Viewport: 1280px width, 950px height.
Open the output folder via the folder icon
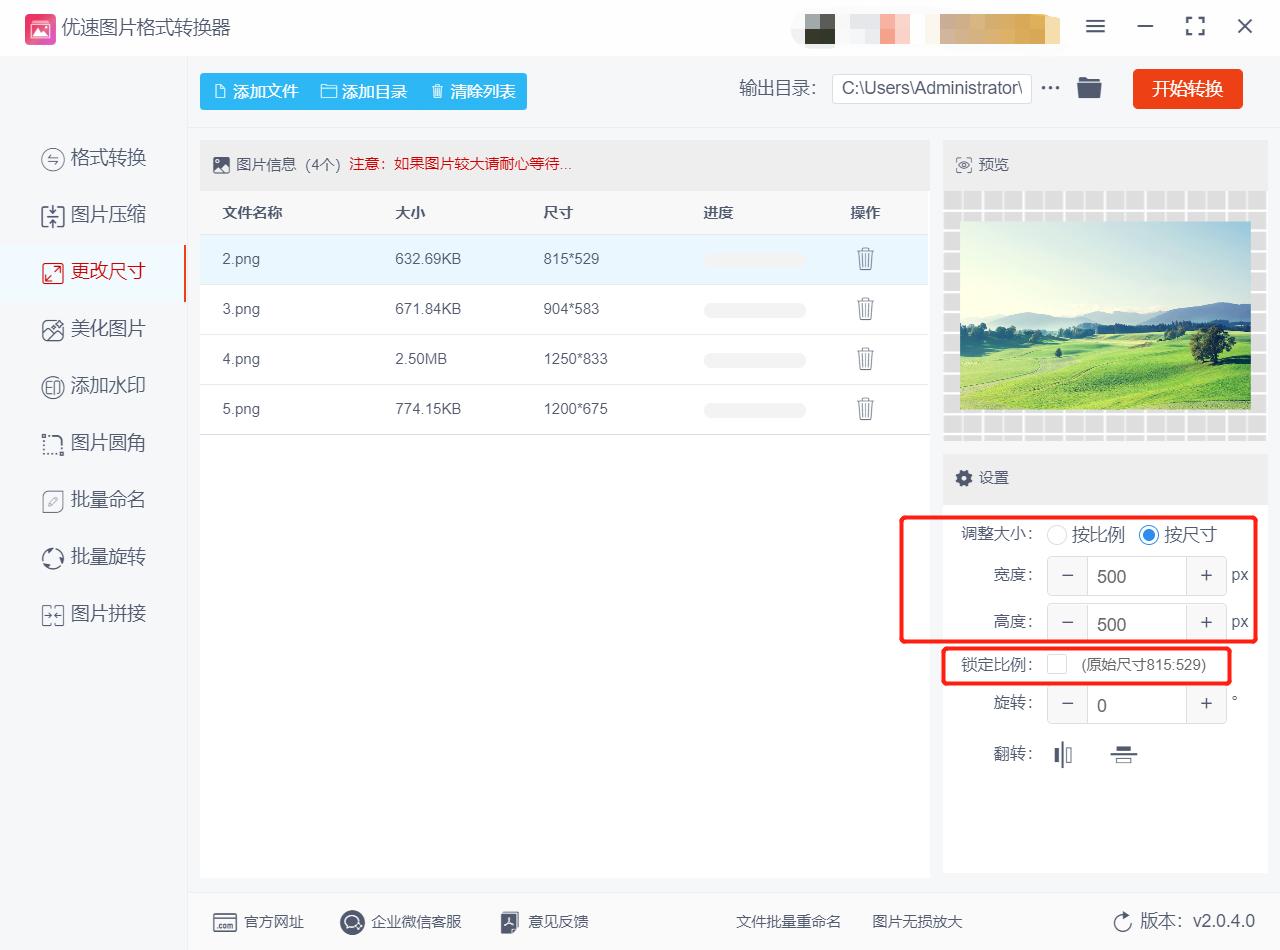(x=1090, y=88)
